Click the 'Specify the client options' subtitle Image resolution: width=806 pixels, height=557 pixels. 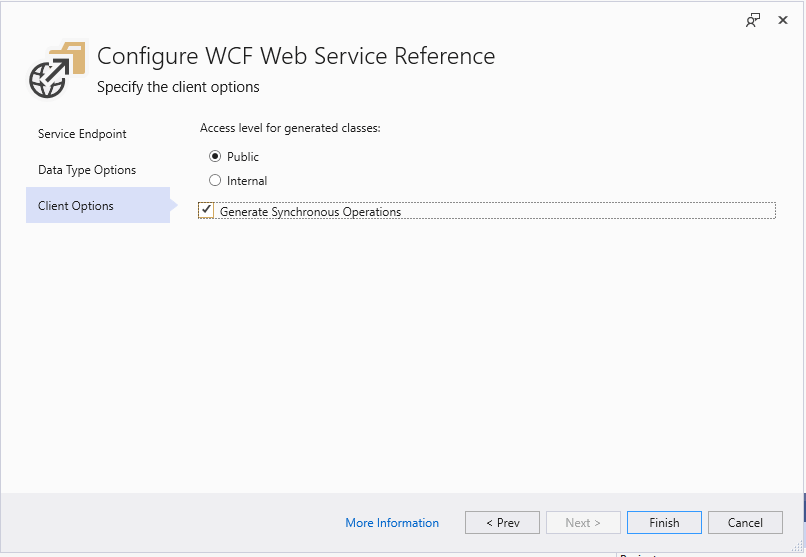point(178,87)
